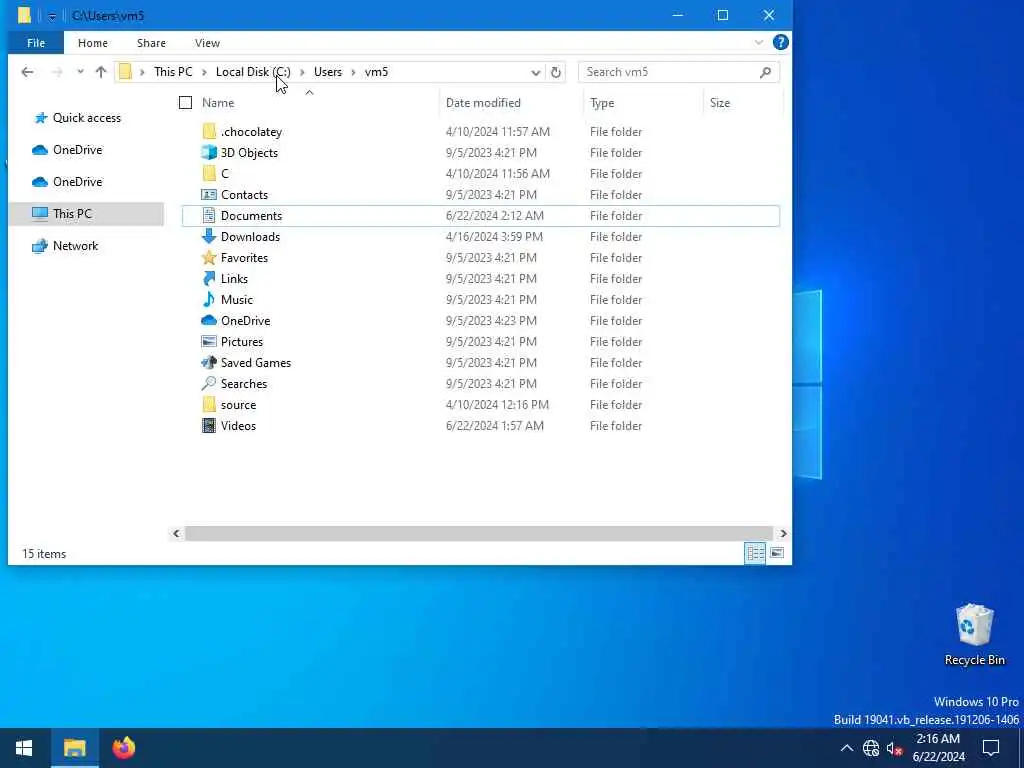Click the 3D Objects folder icon
Screen dimensions: 1024x768
pos(209,152)
